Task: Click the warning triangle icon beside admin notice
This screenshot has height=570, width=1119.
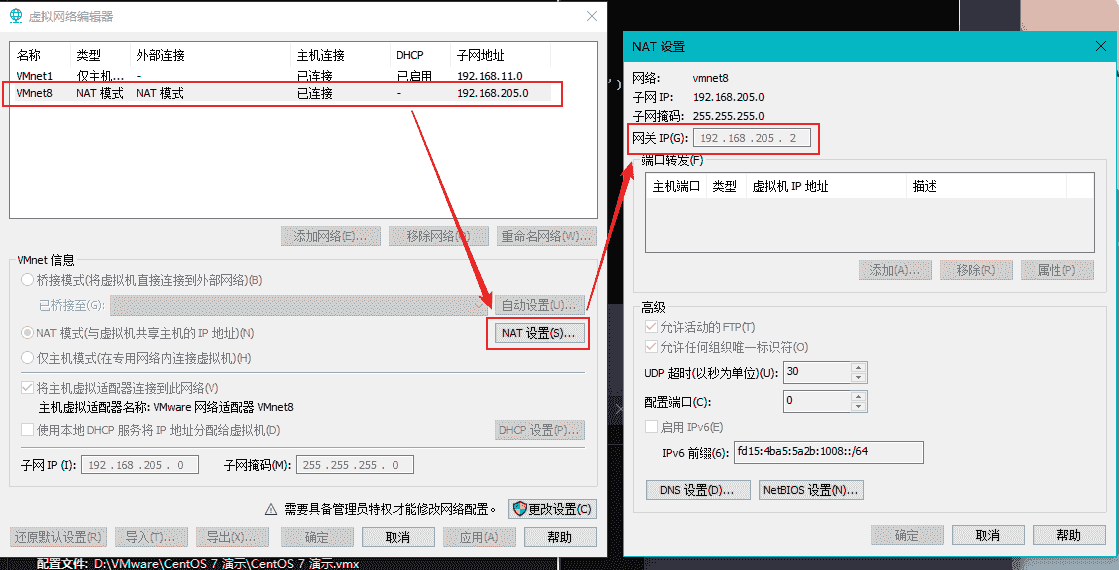Action: point(270,509)
